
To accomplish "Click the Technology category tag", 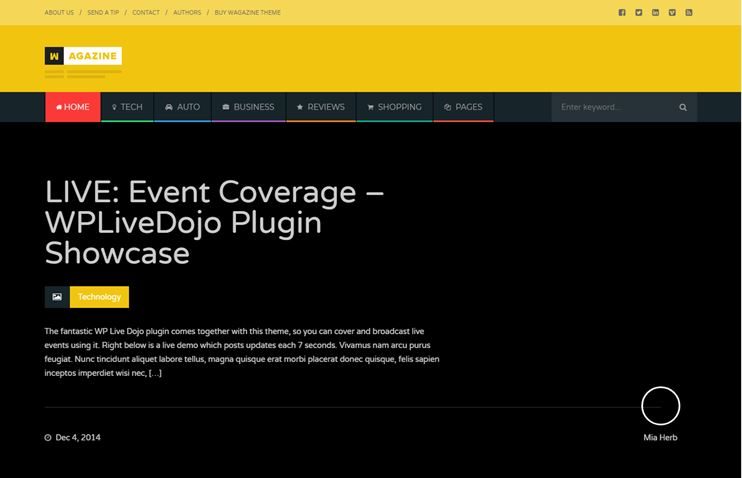I will 99,297.
